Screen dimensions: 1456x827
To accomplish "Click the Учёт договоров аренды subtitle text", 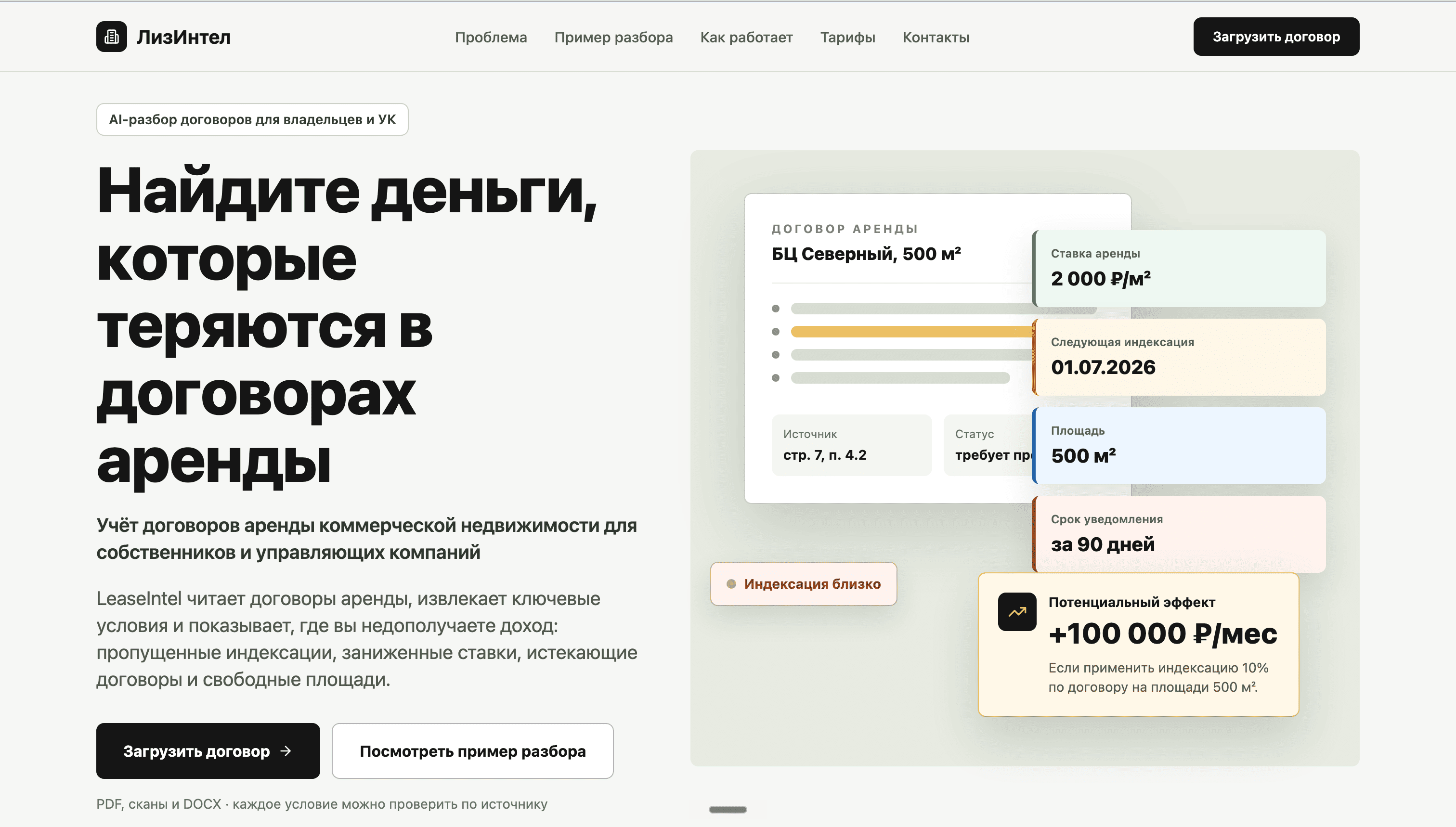I will point(367,539).
